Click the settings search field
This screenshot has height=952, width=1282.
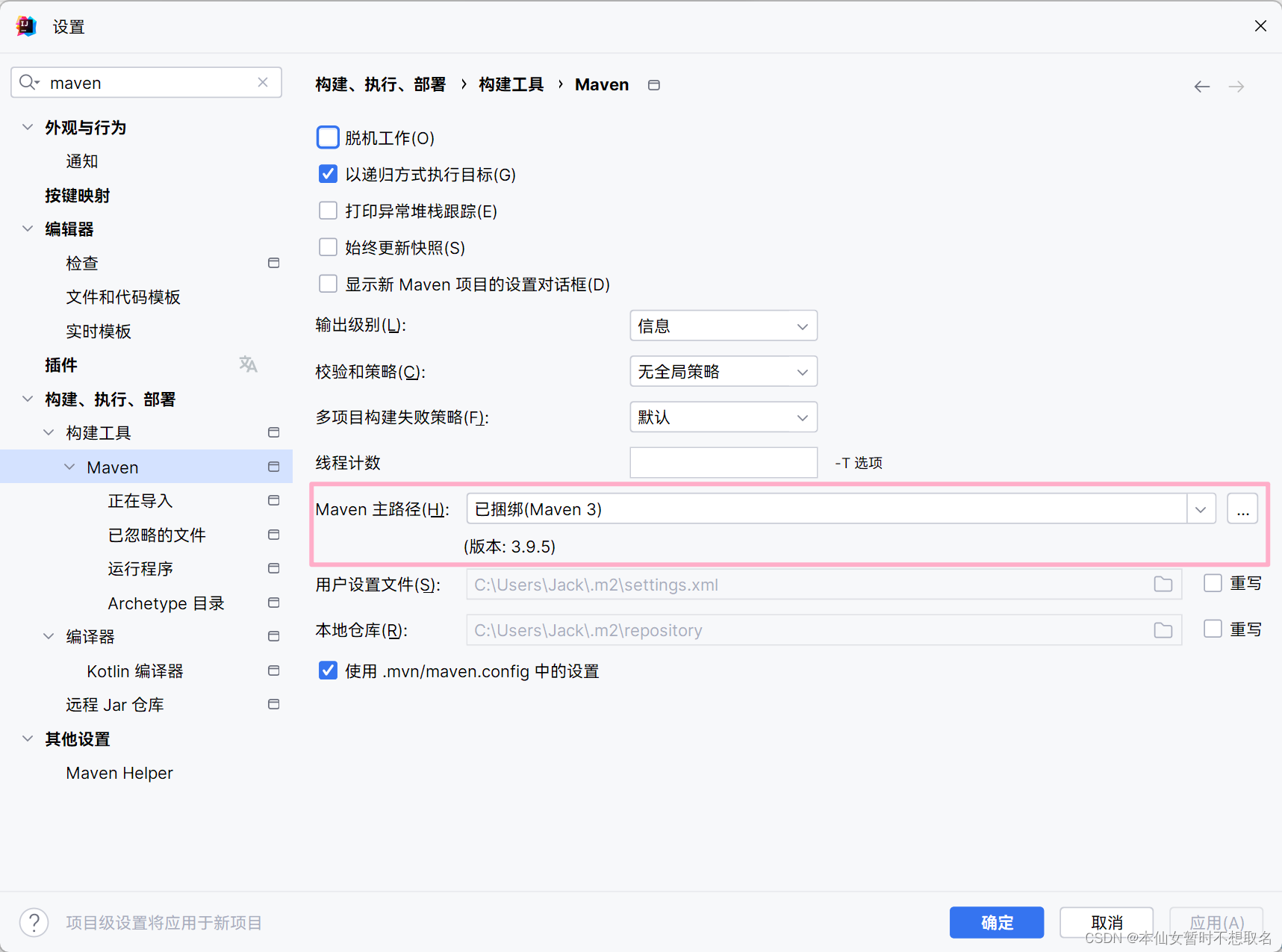tap(146, 82)
